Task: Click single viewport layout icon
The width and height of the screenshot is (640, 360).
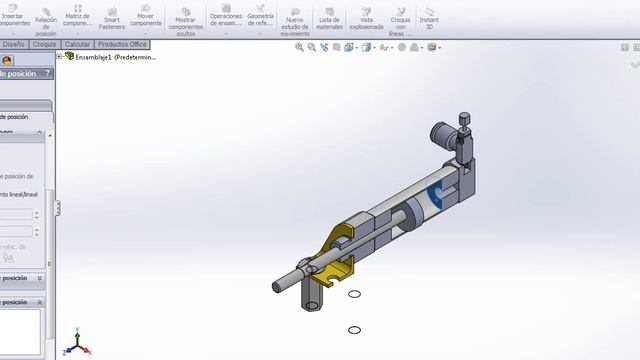Action: [624, 47]
